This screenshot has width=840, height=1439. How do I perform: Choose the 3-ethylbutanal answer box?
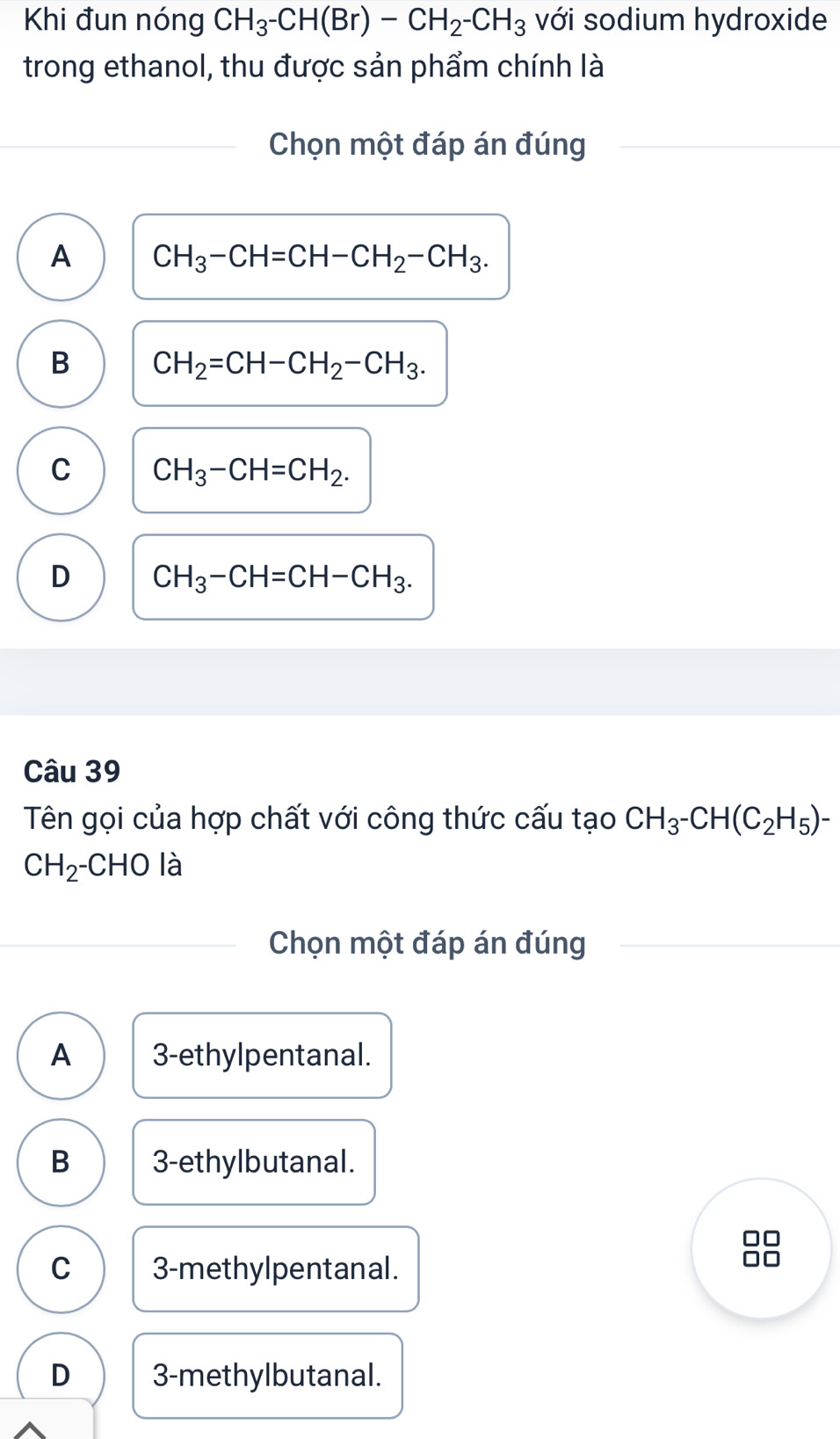pos(254,1162)
